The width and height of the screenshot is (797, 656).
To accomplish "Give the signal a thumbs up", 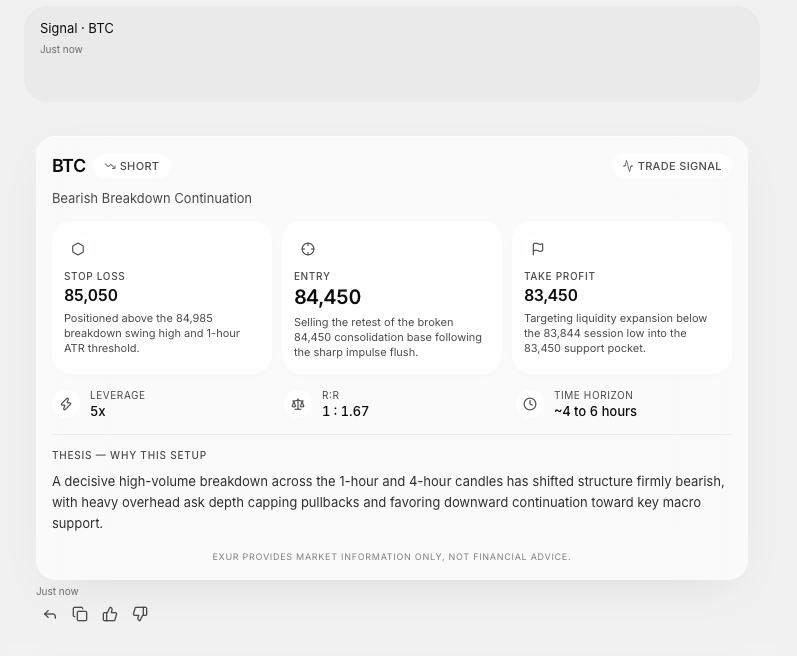I will tap(110, 614).
